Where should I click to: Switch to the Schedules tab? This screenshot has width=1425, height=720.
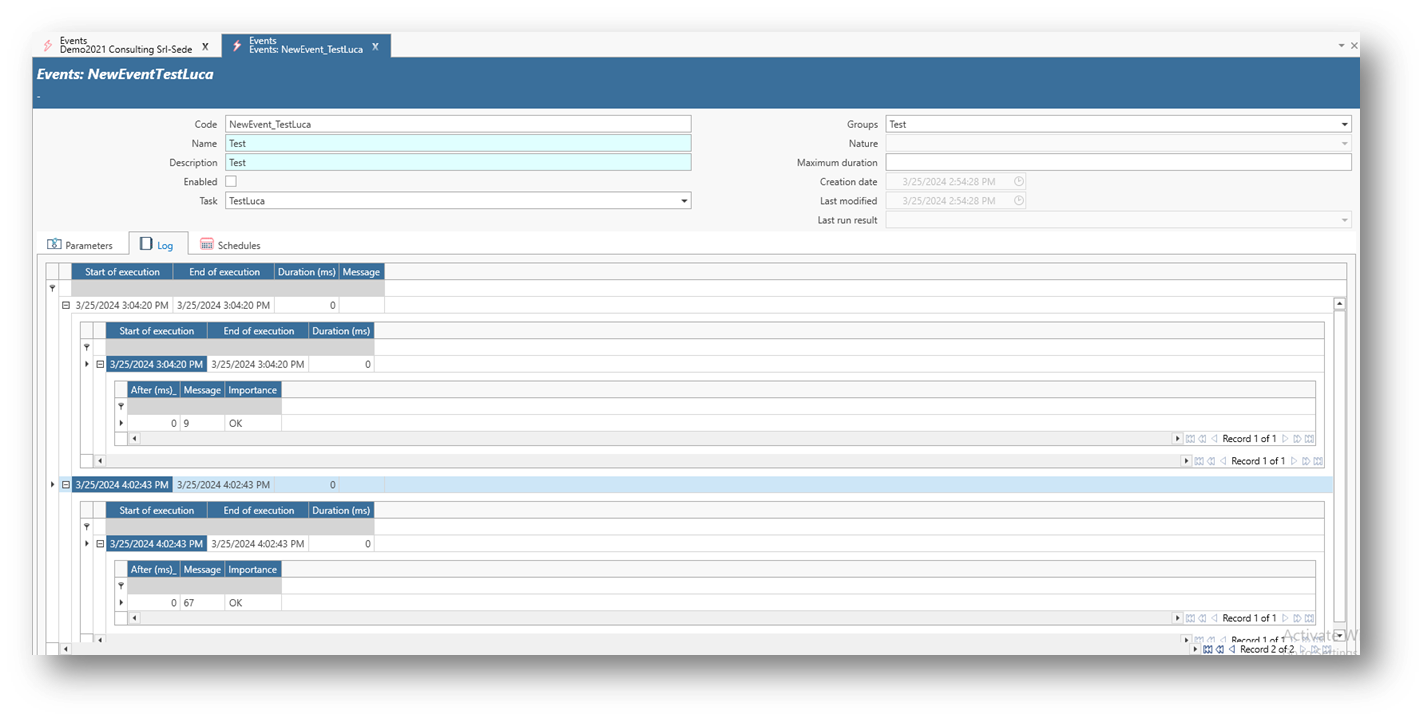(x=238, y=245)
